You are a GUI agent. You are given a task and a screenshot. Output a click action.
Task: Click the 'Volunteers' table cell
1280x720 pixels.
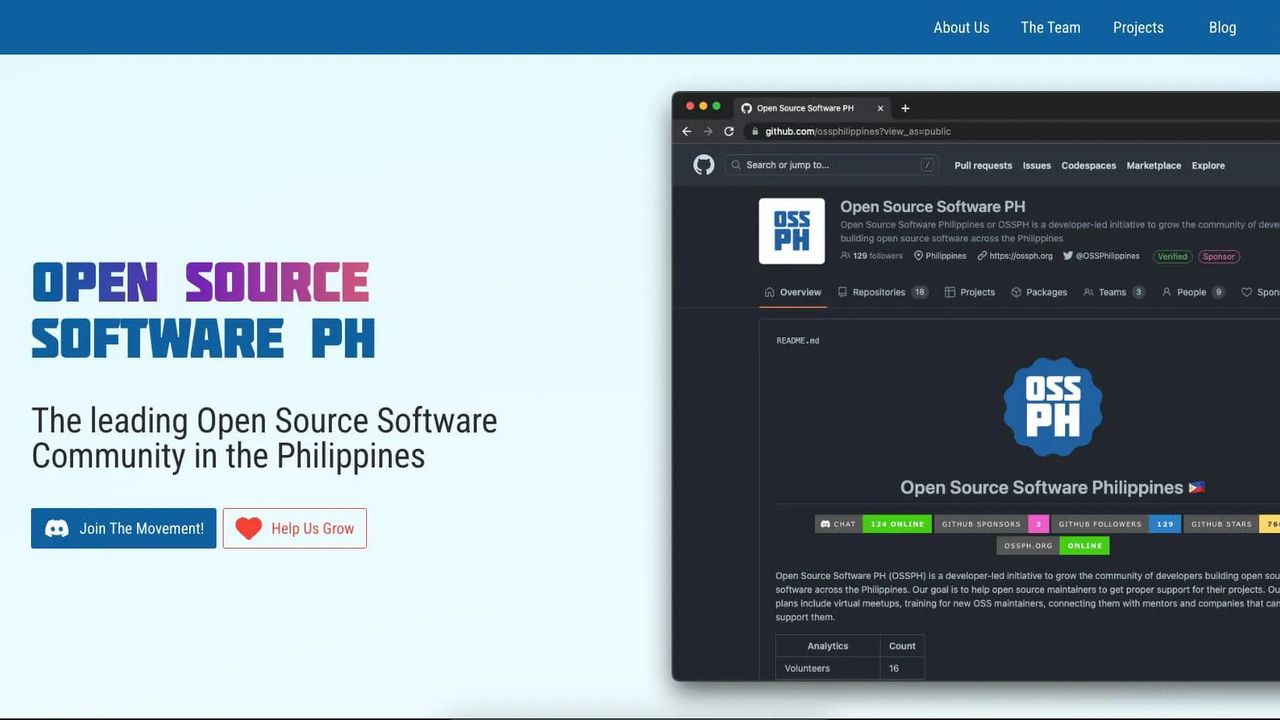tap(828, 668)
